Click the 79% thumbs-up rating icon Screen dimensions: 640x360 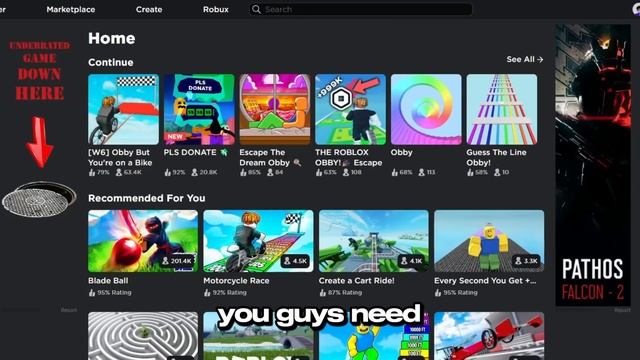(x=92, y=173)
